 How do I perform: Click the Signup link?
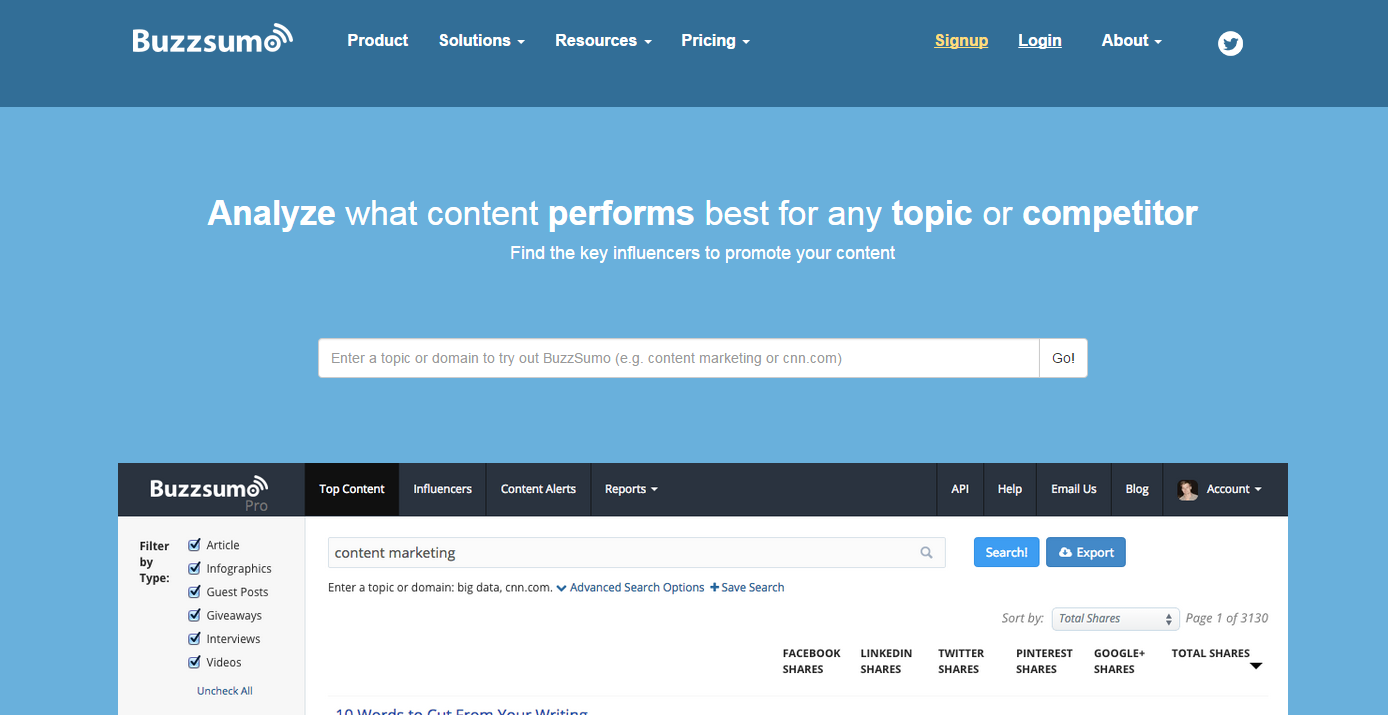(x=961, y=40)
